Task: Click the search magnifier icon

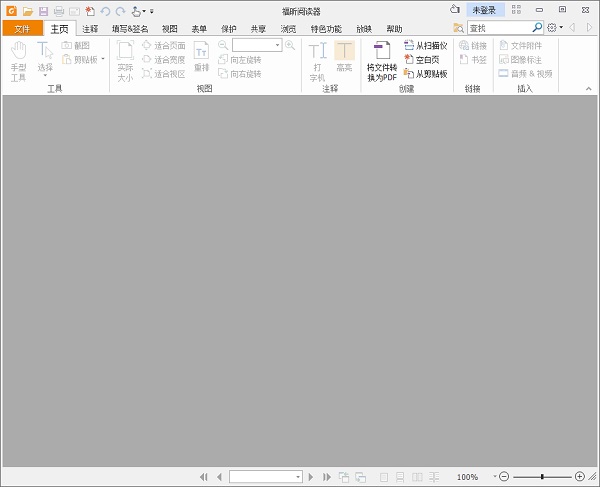Action: (x=537, y=28)
